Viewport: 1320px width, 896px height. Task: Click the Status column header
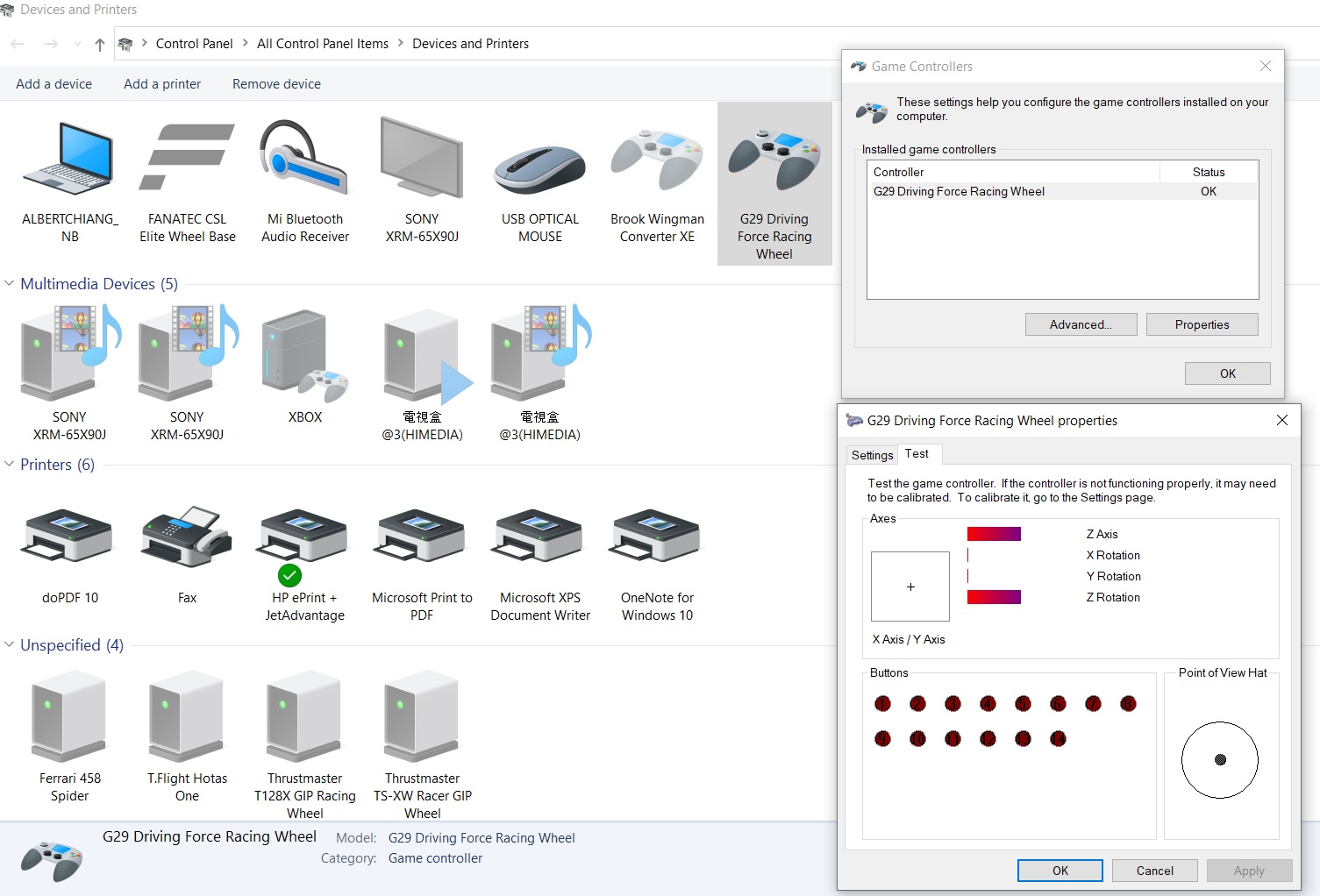click(1209, 172)
